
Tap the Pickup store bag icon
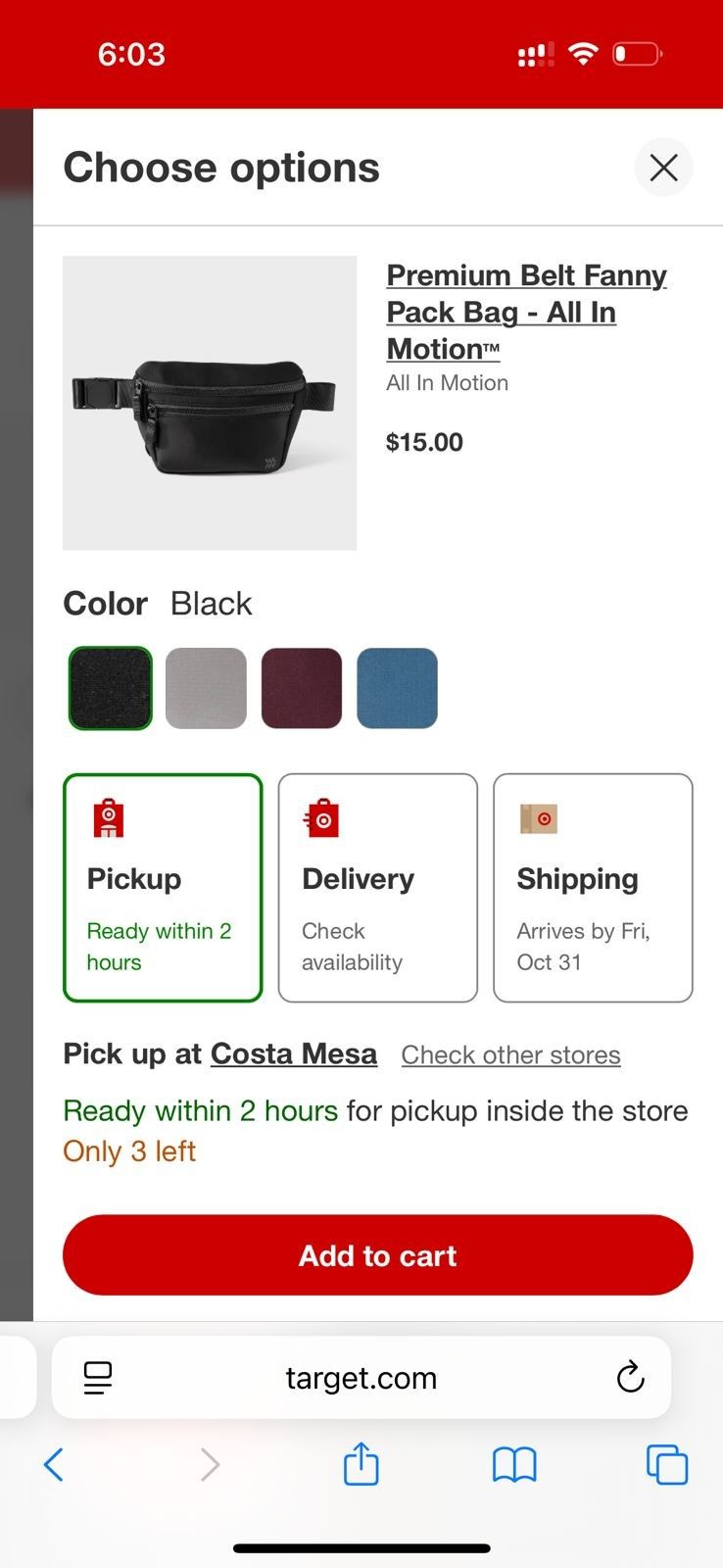click(x=109, y=818)
